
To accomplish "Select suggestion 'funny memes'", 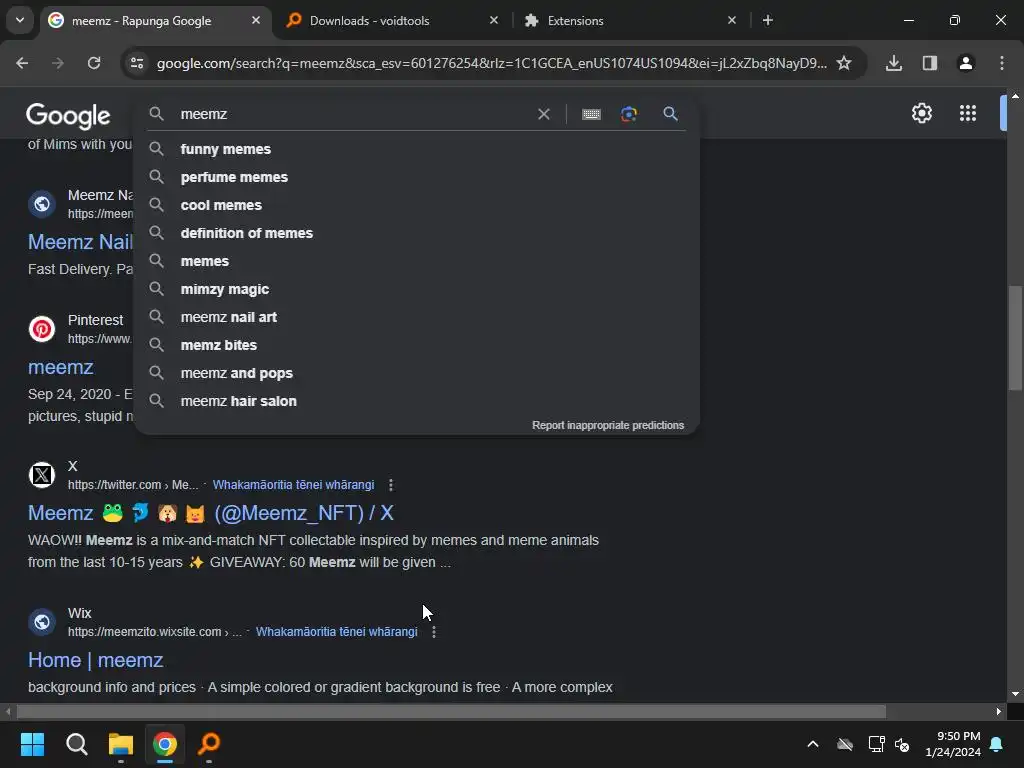I will 416,149.
